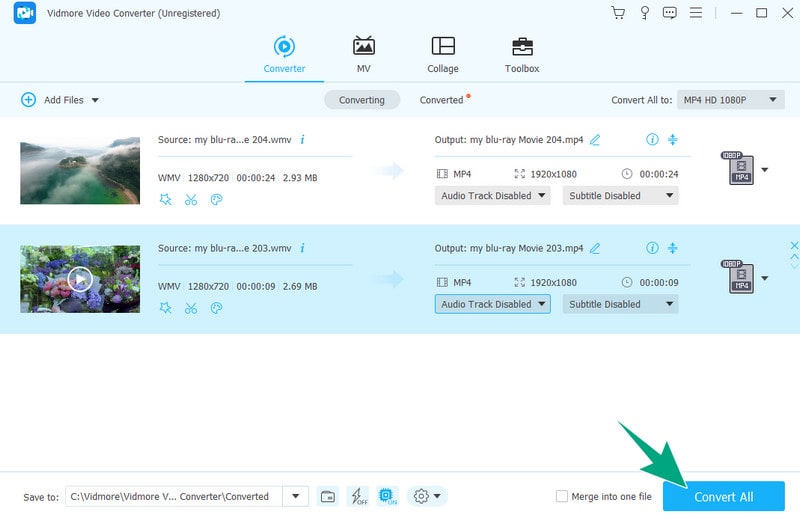Image resolution: width=800 pixels, height=518 pixels.
Task: Click the Add Files button
Action: point(58,100)
